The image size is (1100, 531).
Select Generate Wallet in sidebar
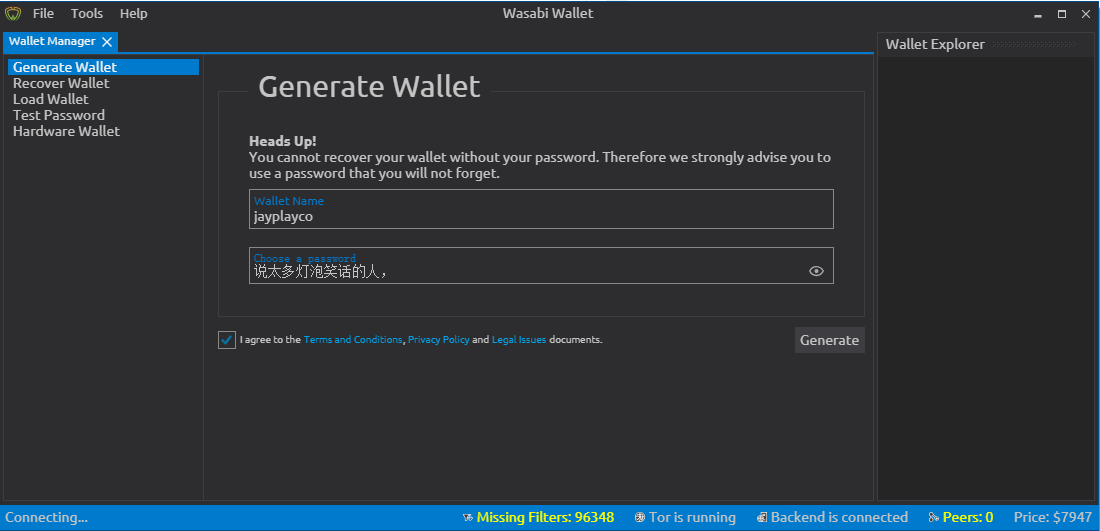[103, 67]
